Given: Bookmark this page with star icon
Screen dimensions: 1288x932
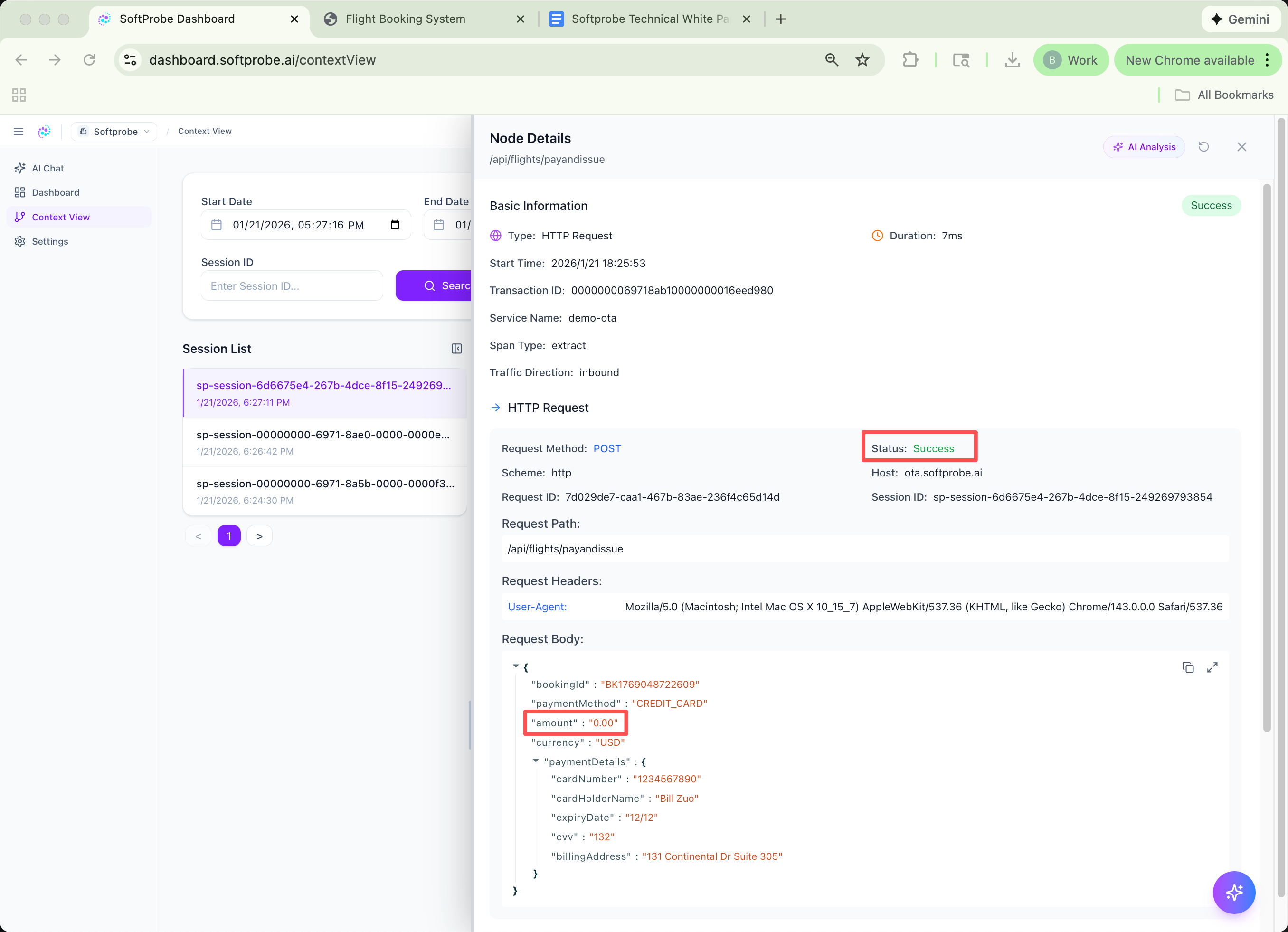Looking at the screenshot, I should click(x=862, y=60).
